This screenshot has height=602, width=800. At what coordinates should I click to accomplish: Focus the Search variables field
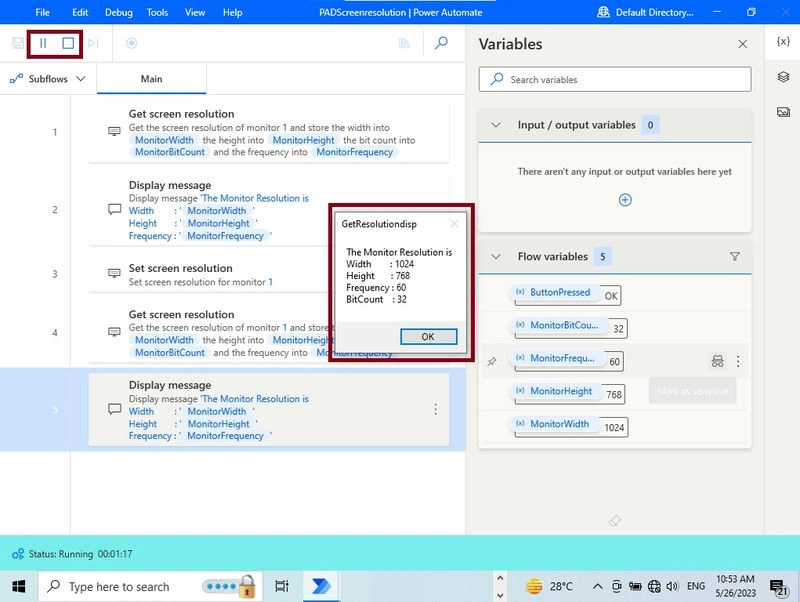pyautogui.click(x=615, y=79)
